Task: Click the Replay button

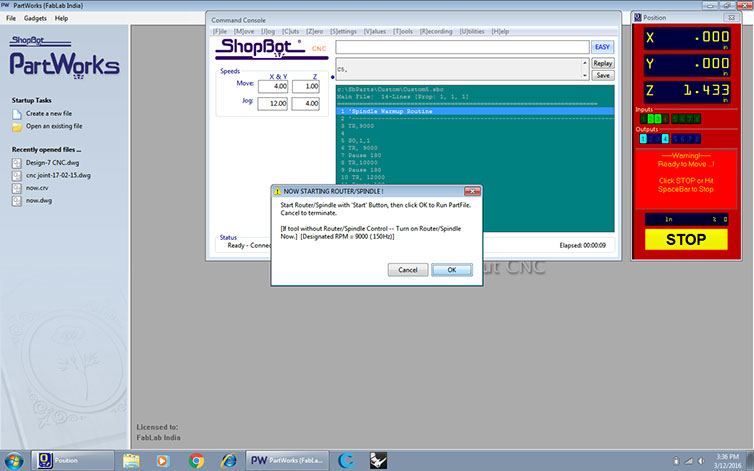Action: [x=602, y=64]
